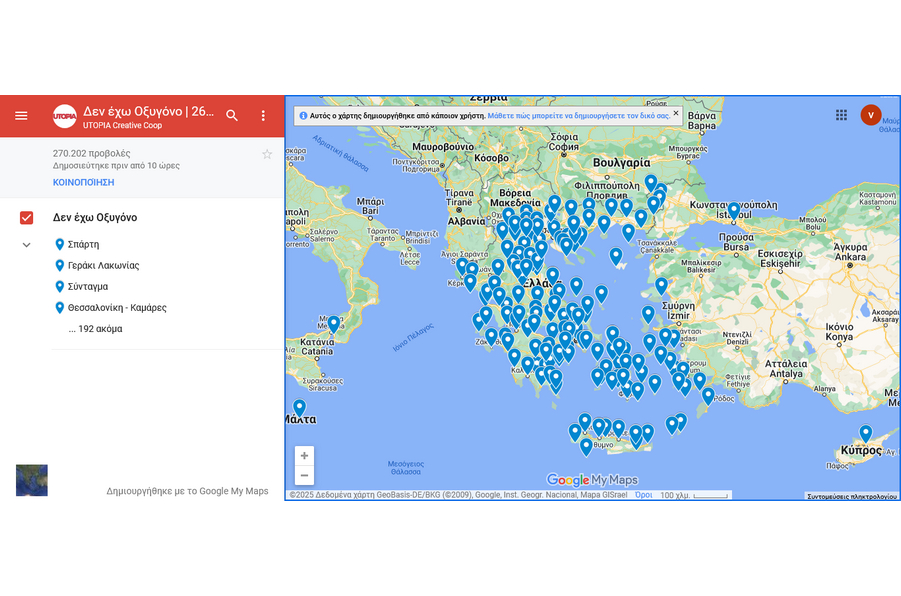Image resolution: width=901 pixels, height=596 pixels.
Task: Click the user account avatar
Action: pyautogui.click(x=870, y=115)
